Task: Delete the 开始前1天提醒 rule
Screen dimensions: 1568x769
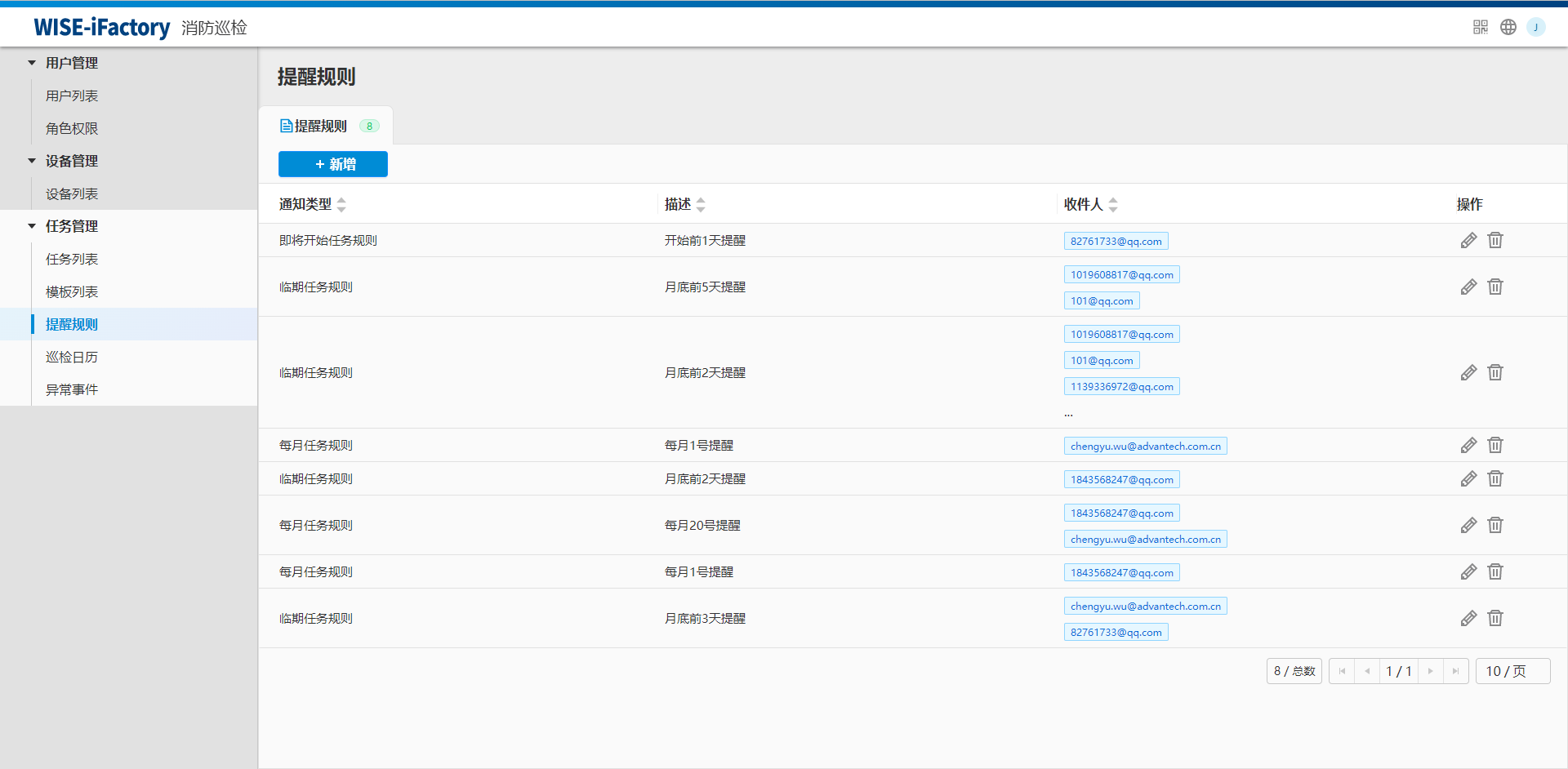Action: pyautogui.click(x=1494, y=240)
